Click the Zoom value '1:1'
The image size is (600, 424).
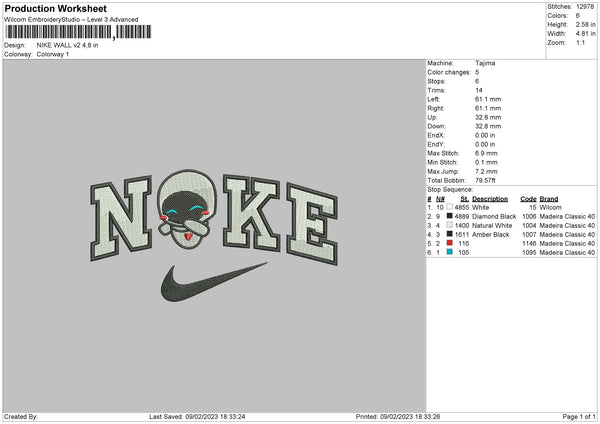(580, 42)
